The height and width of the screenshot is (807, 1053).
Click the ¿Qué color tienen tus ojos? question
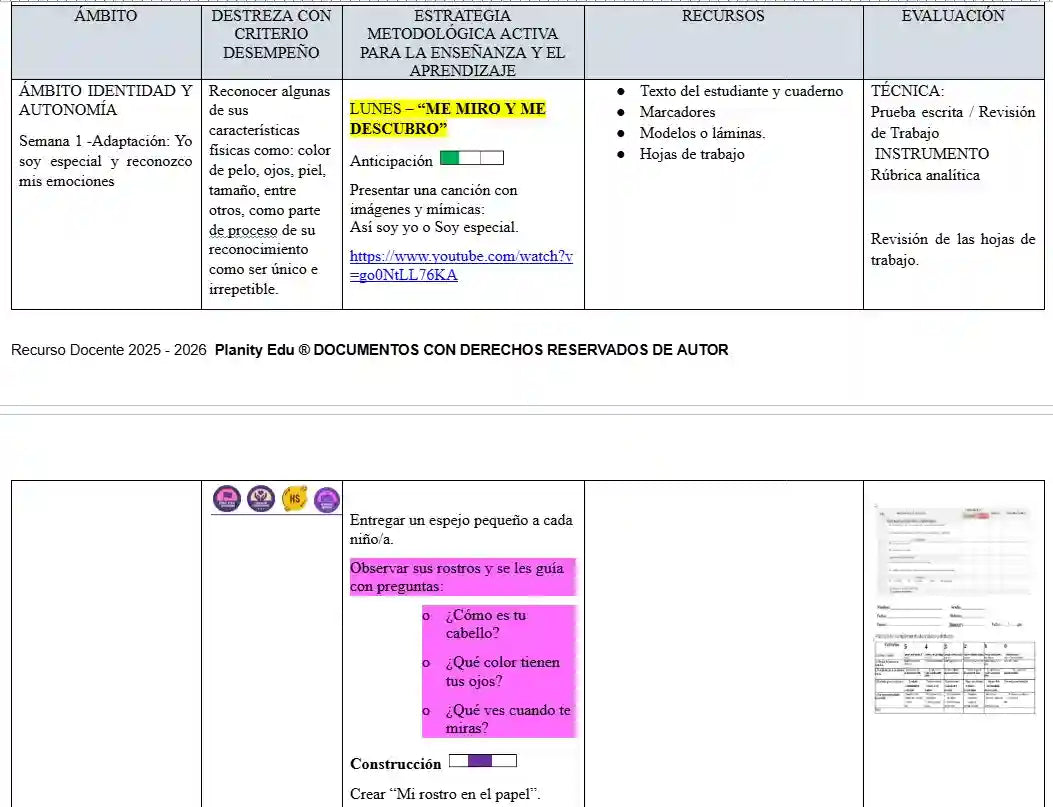click(x=500, y=672)
